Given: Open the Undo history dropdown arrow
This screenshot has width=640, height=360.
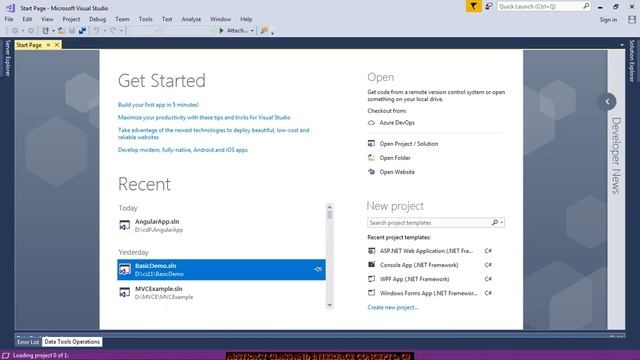Looking at the screenshot, I should point(104,31).
